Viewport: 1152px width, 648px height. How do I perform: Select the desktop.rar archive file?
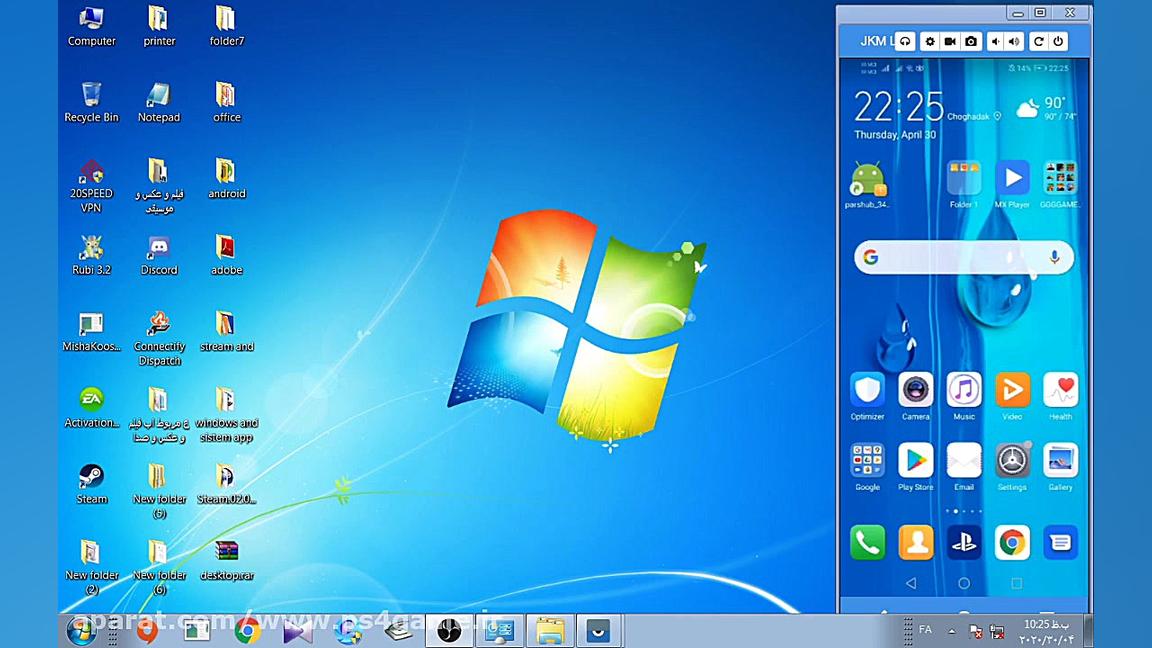(226, 561)
